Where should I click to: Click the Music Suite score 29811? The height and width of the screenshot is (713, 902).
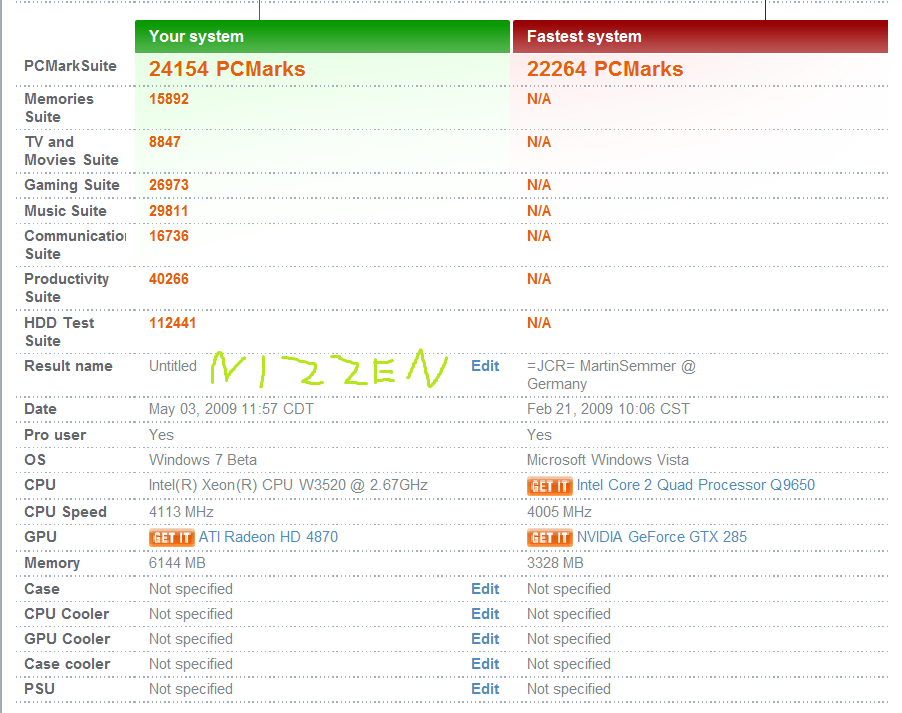tap(169, 211)
